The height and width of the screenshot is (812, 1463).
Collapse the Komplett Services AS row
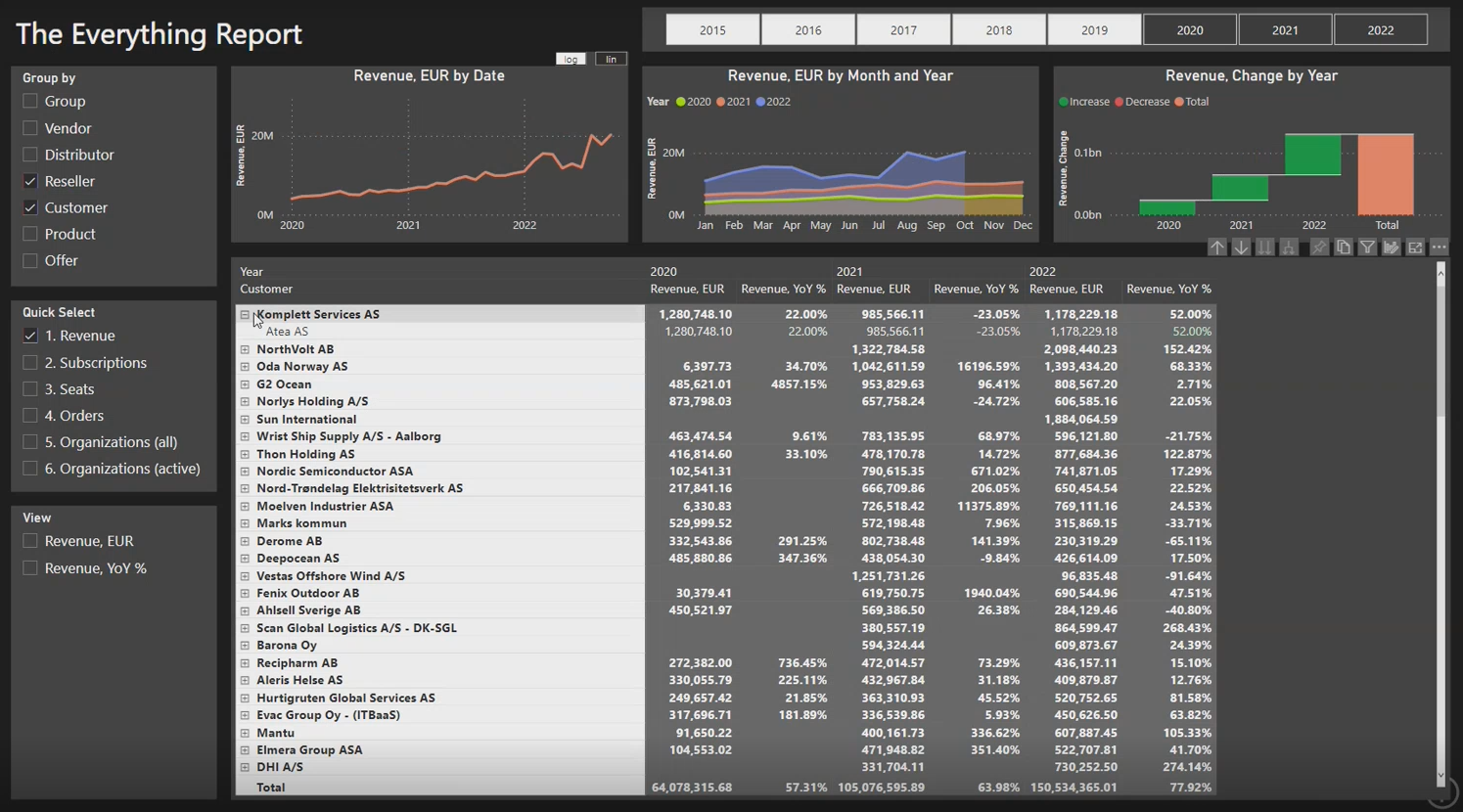245,315
